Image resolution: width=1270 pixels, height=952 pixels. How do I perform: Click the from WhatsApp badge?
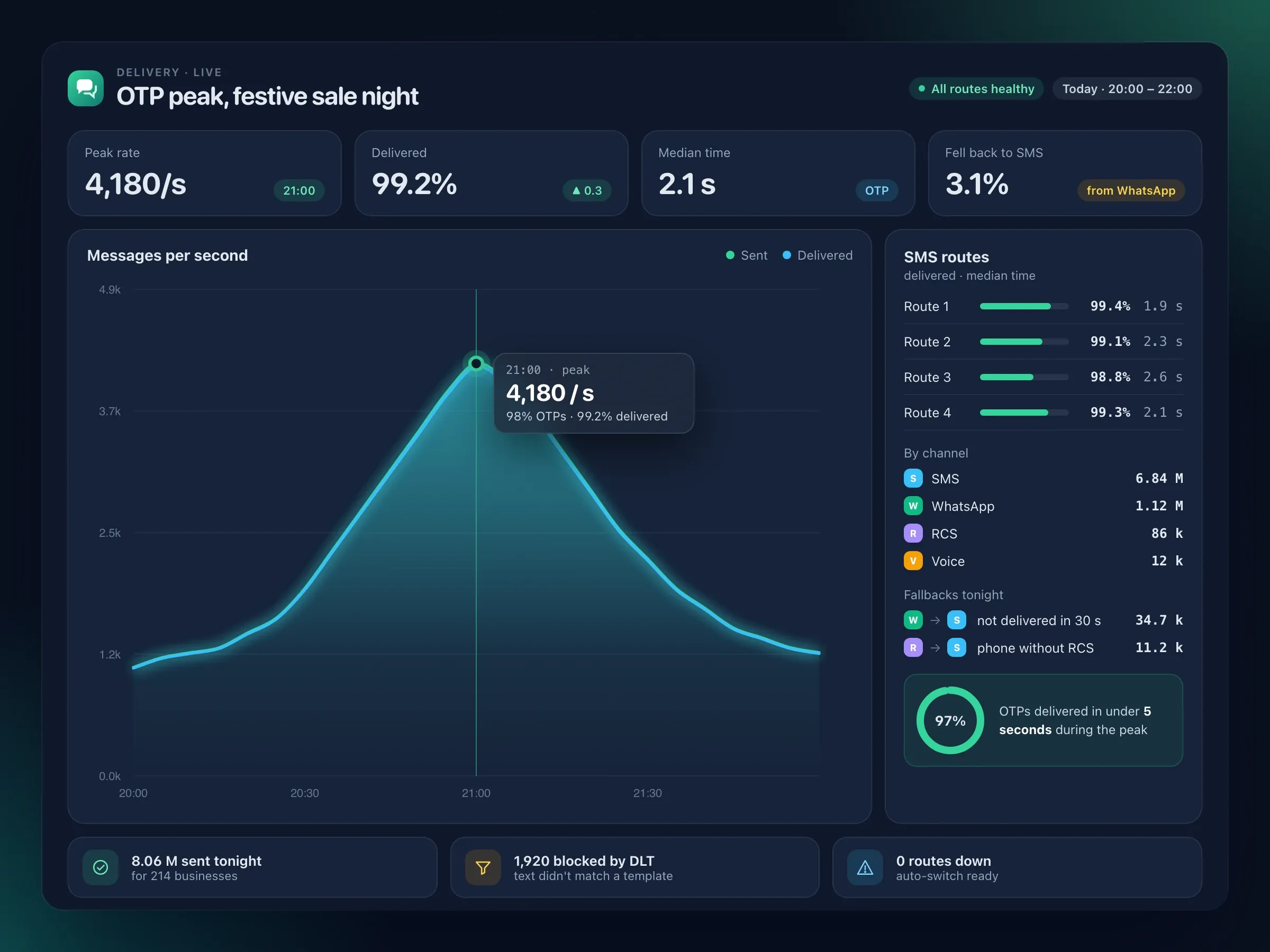tap(1131, 190)
